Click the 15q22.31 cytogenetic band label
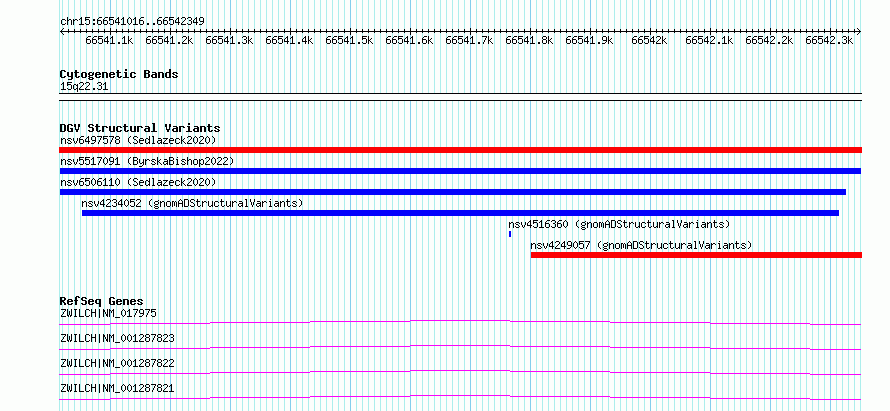Viewport: 890px width, 411px height. (84, 86)
